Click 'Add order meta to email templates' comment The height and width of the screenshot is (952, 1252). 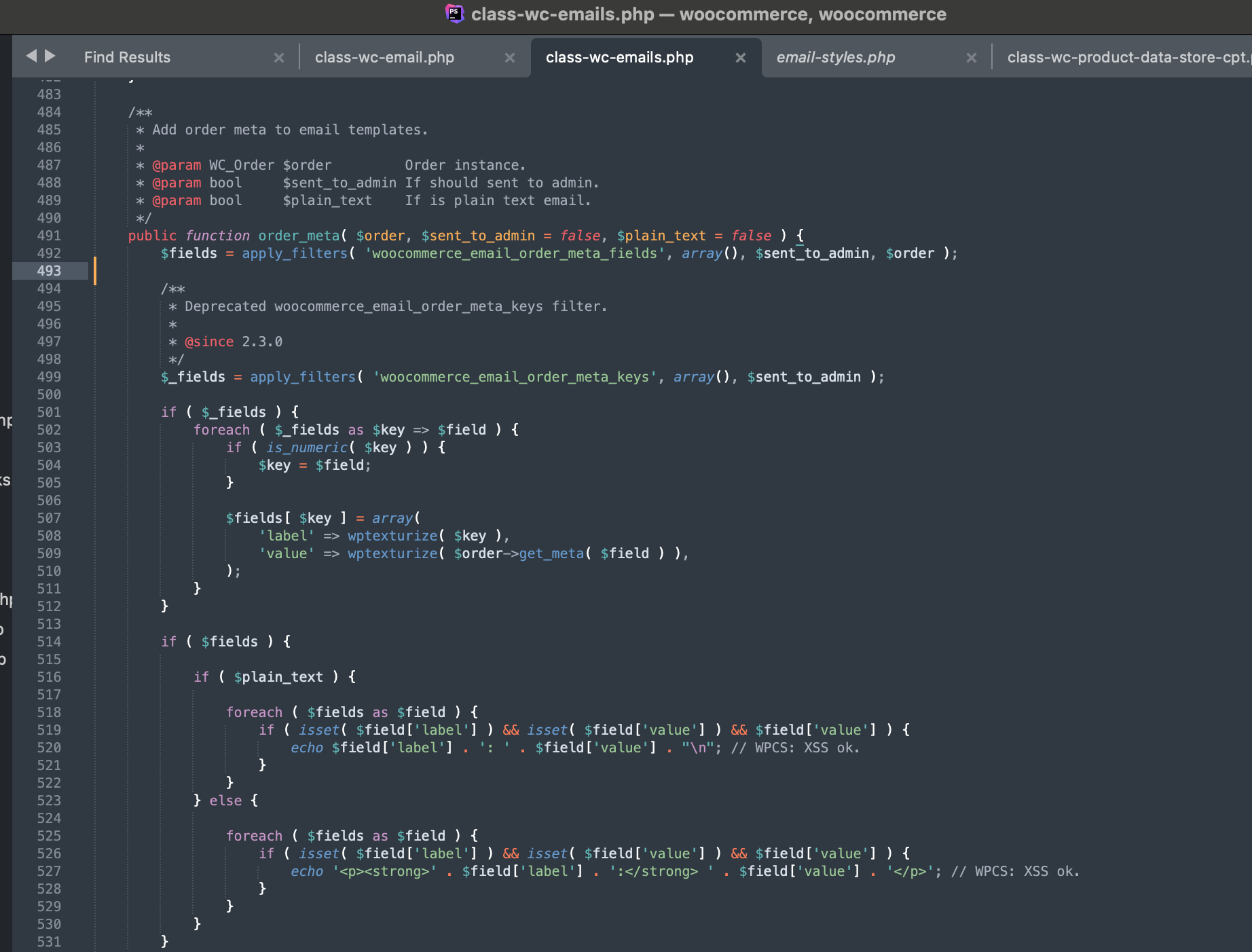coord(290,130)
